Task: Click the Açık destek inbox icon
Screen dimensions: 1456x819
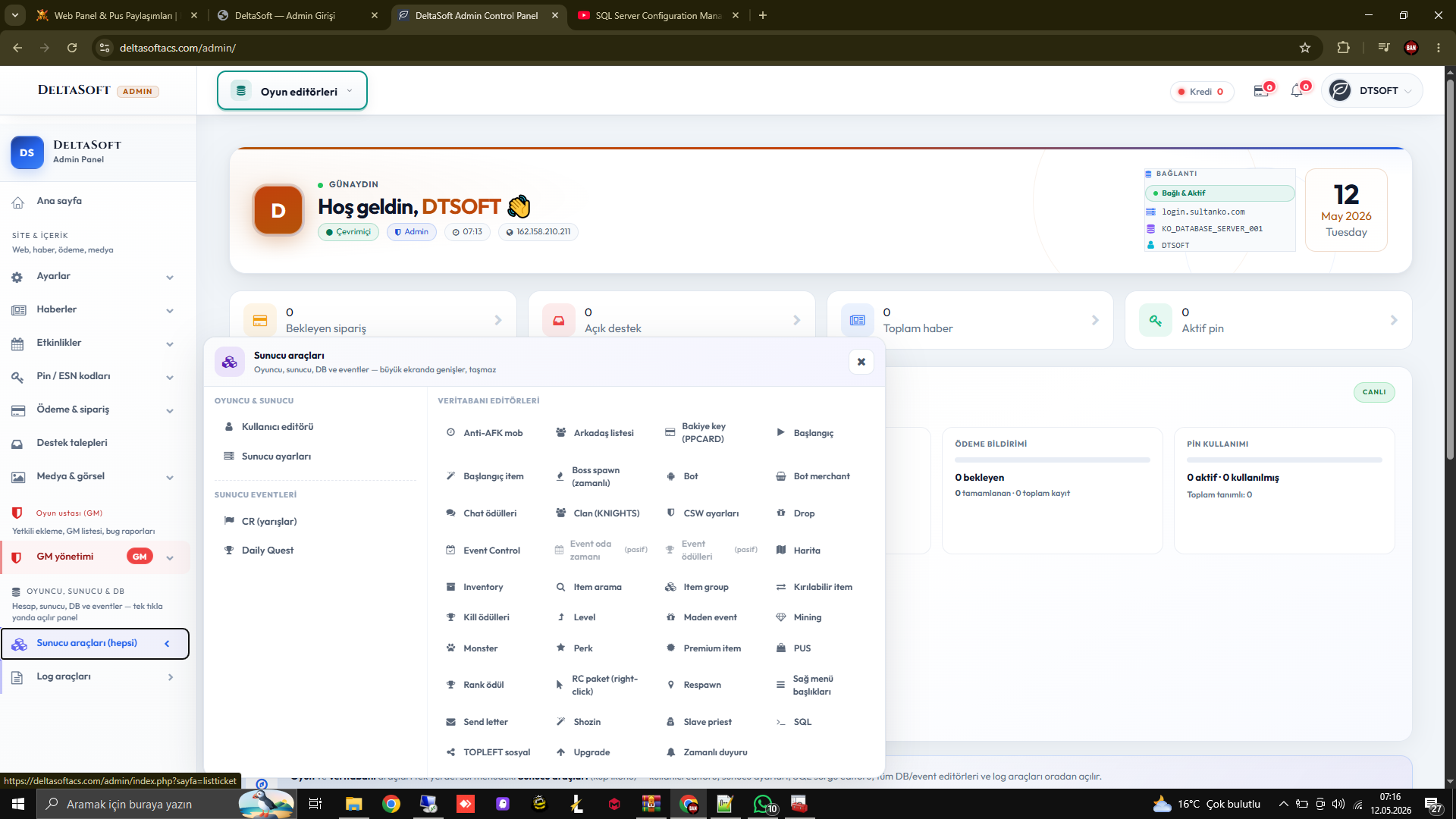Action: click(559, 320)
